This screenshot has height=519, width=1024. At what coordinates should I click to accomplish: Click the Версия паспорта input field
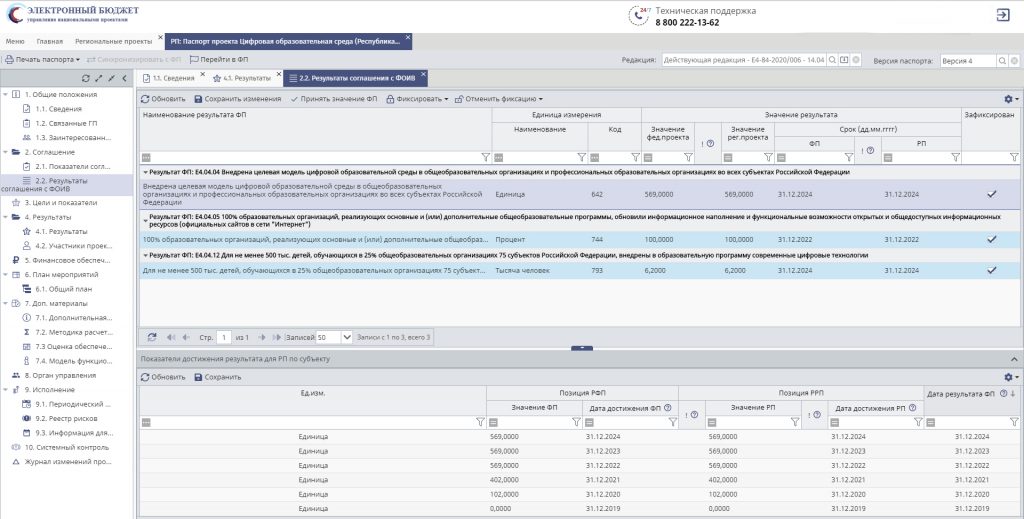click(x=968, y=61)
